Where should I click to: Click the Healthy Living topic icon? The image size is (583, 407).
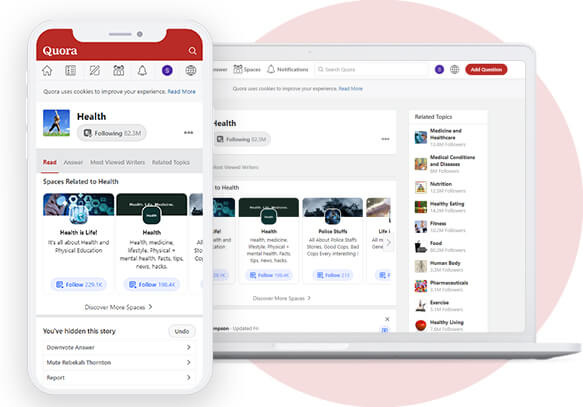tap(421, 325)
